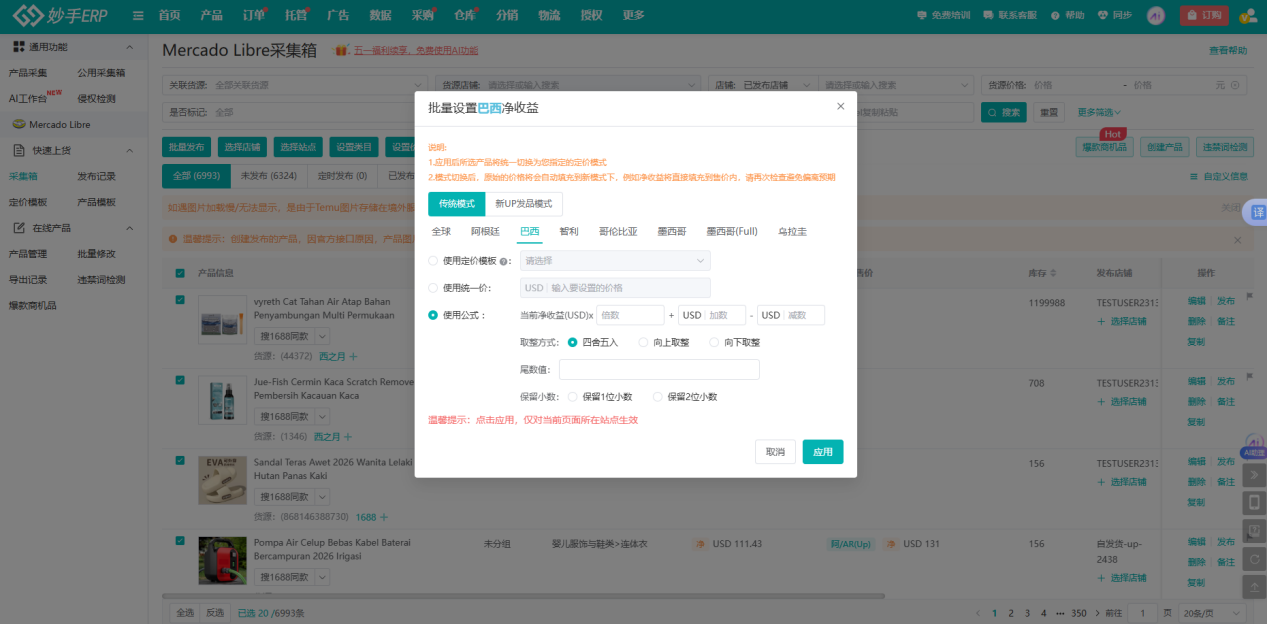Click the 妙手ERP logo
The image size is (1267, 624).
(x=62, y=15)
